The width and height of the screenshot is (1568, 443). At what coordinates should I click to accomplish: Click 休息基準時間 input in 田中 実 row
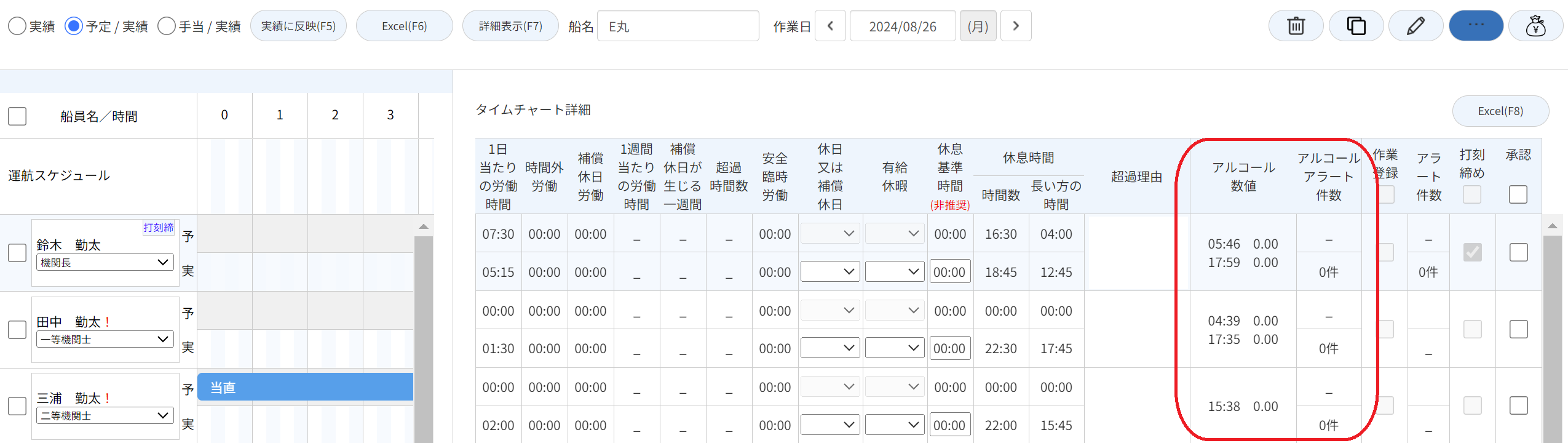point(950,348)
